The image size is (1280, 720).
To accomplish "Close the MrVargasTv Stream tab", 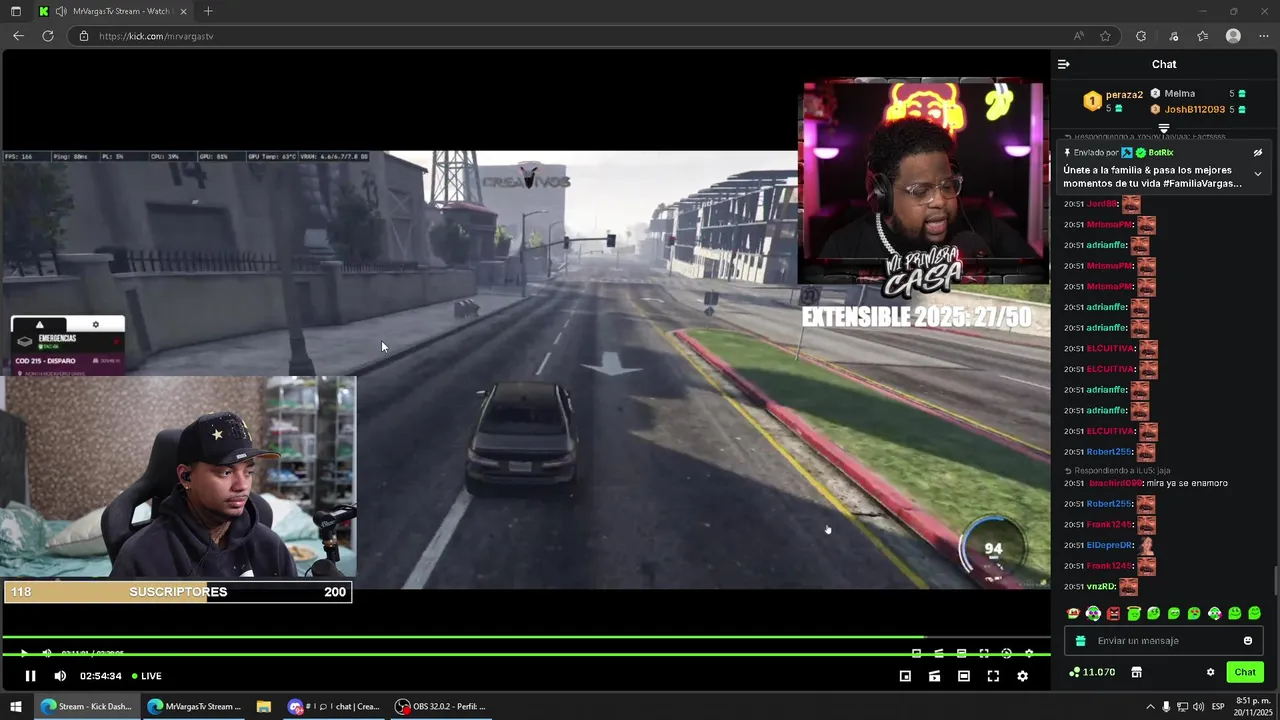I will [x=181, y=11].
